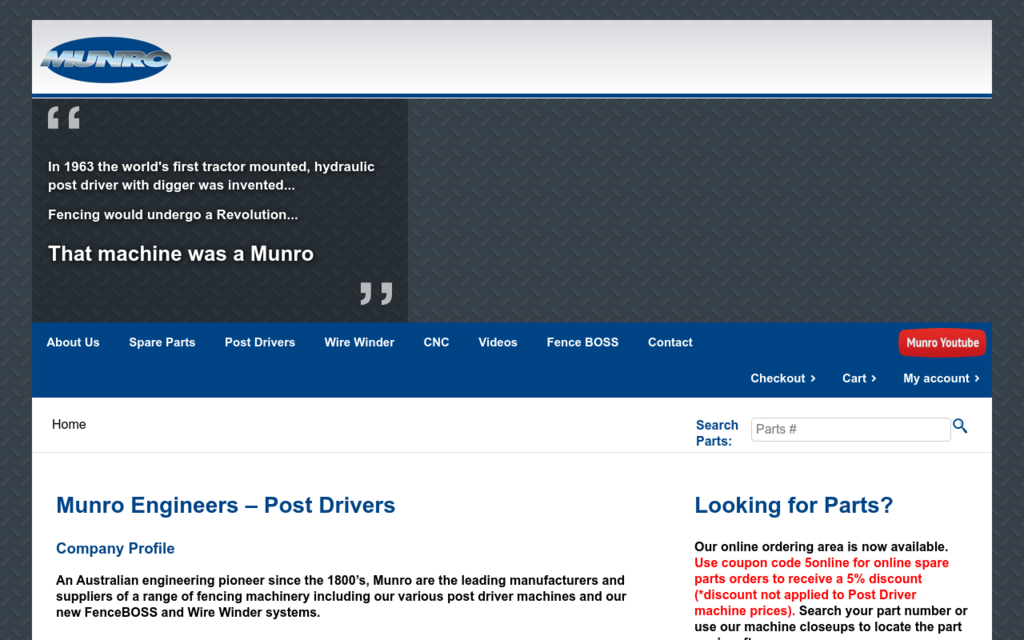Screen dimensions: 1024x640
Task: View the shopping Cart
Action: [854, 378]
